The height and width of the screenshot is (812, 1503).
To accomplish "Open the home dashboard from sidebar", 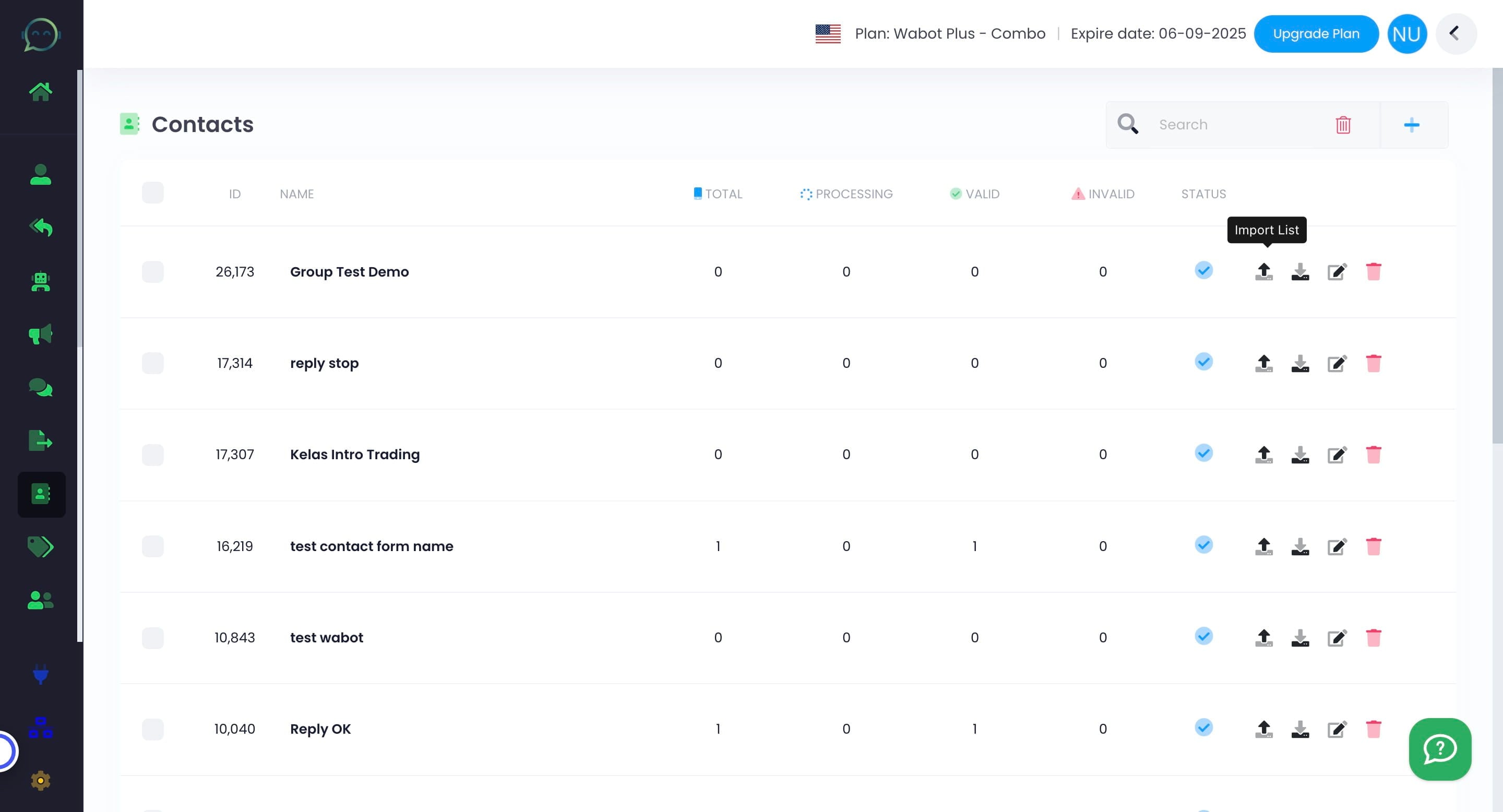I will click(40, 91).
